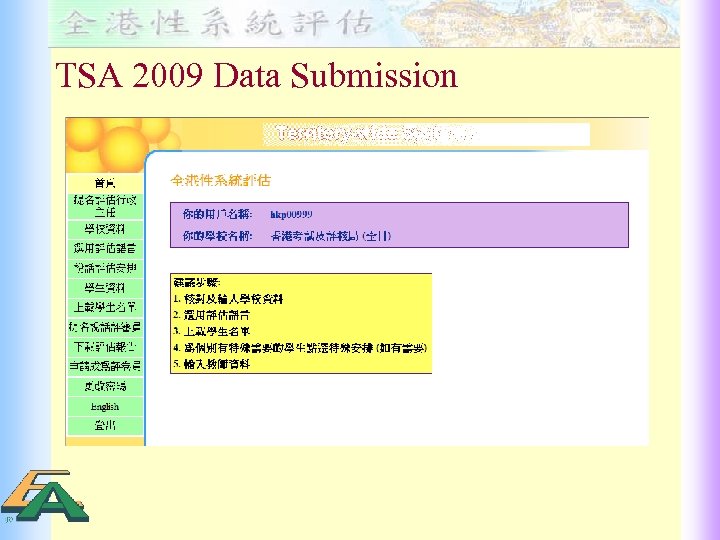Open 更改密碼 change password menu item
720x540 pixels.
coord(105,386)
